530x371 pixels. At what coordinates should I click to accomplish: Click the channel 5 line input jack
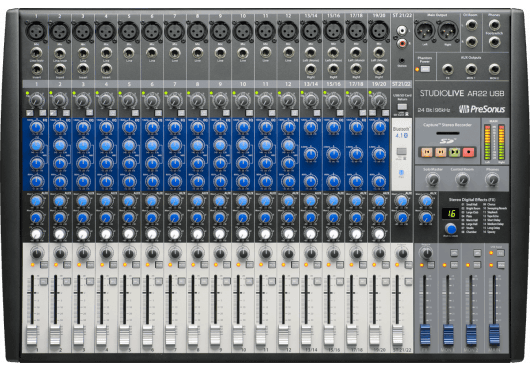(x=128, y=53)
